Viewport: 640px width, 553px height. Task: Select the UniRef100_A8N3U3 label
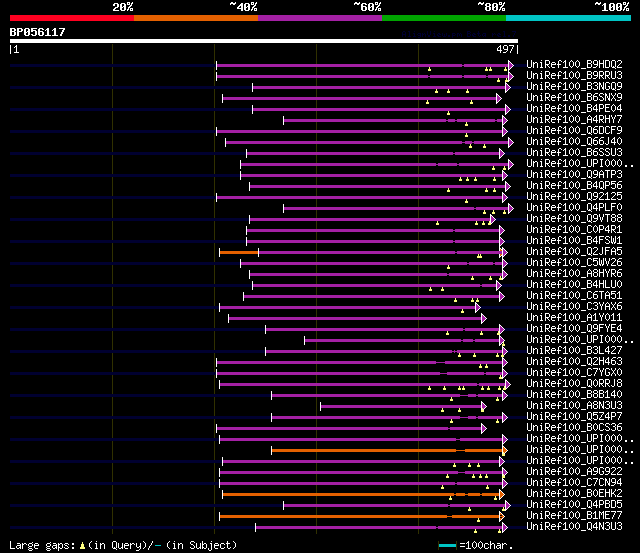pyautogui.click(x=574, y=406)
